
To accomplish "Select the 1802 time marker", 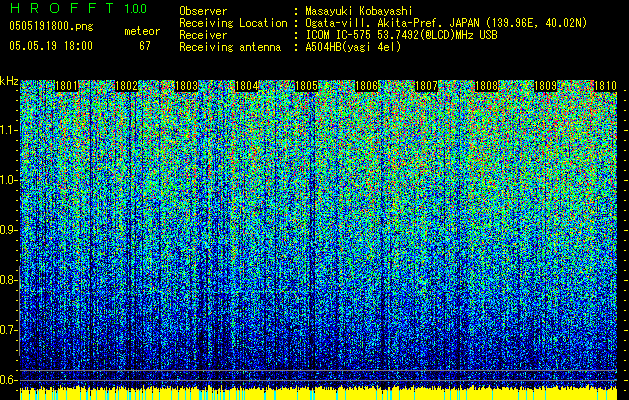I will pos(126,86).
